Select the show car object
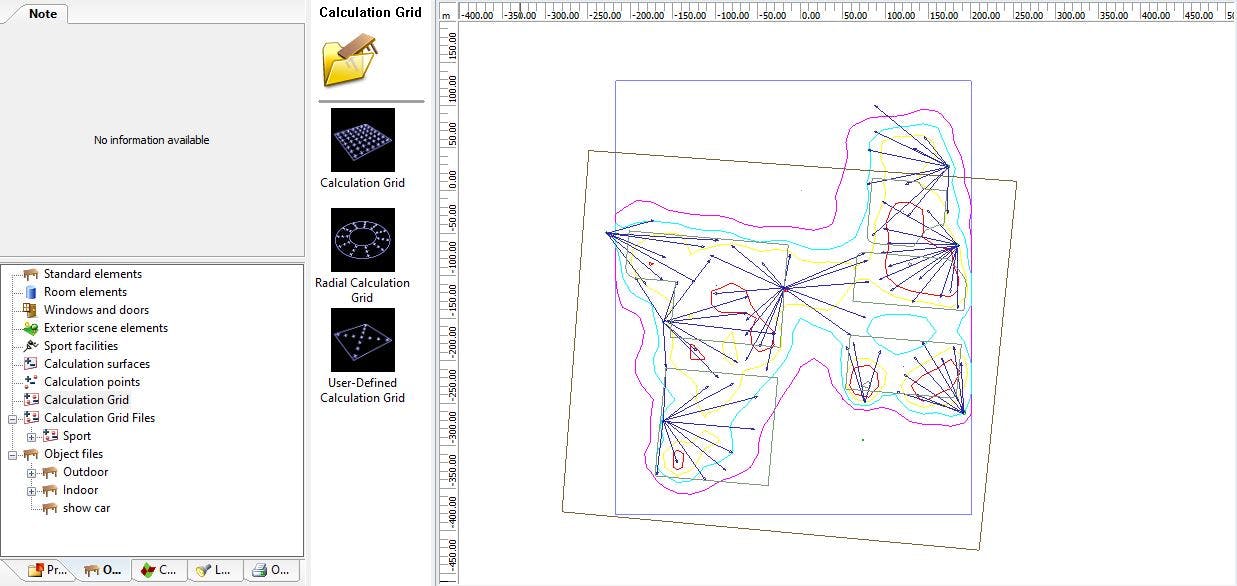The height and width of the screenshot is (586, 1237). pos(76,508)
